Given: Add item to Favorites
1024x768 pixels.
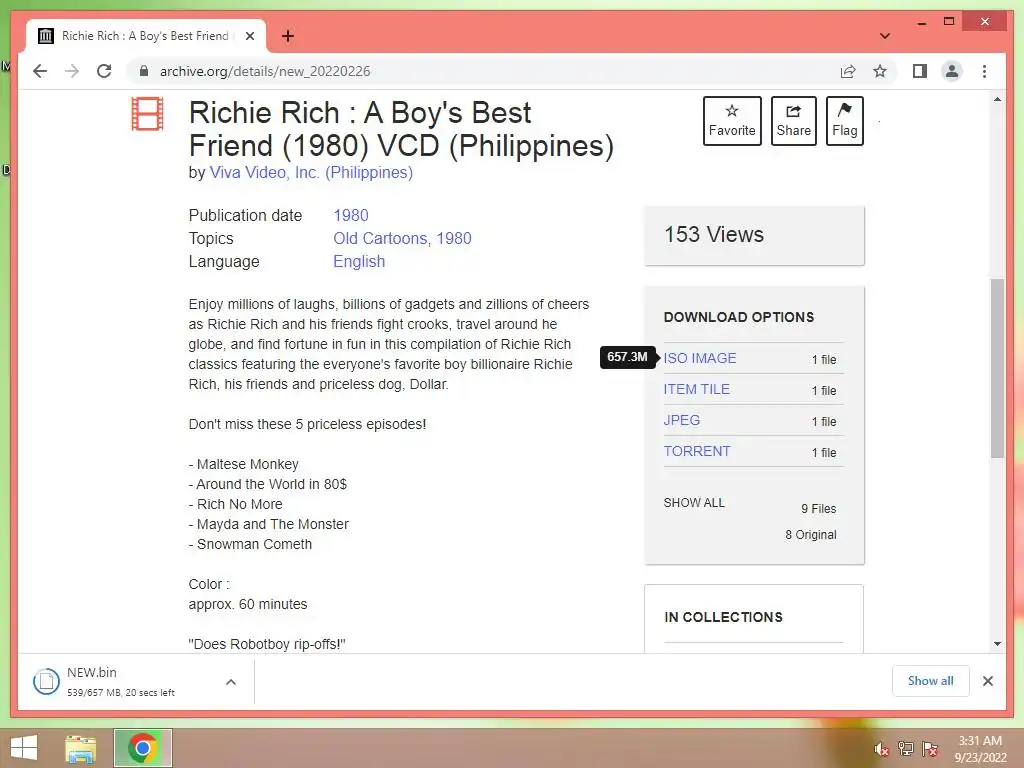Looking at the screenshot, I should pos(732,121).
